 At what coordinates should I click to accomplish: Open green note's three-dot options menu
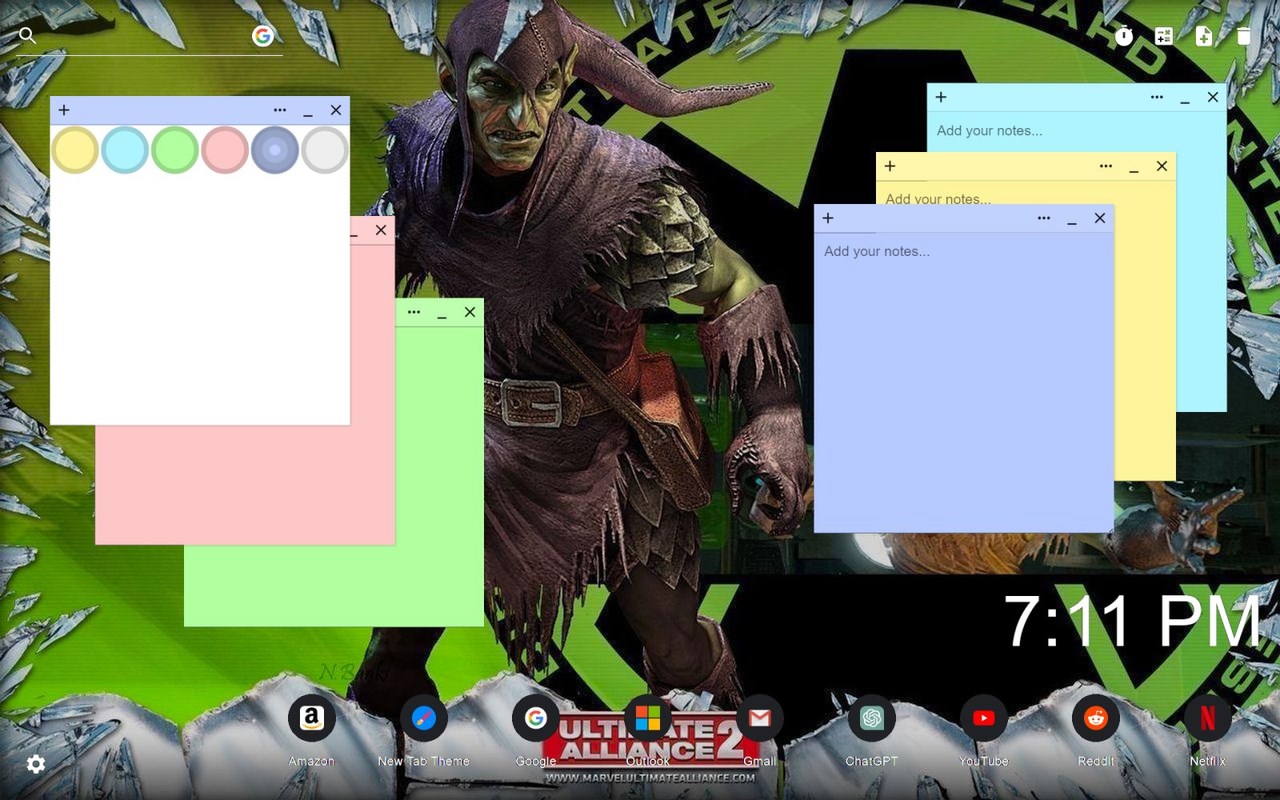point(414,312)
